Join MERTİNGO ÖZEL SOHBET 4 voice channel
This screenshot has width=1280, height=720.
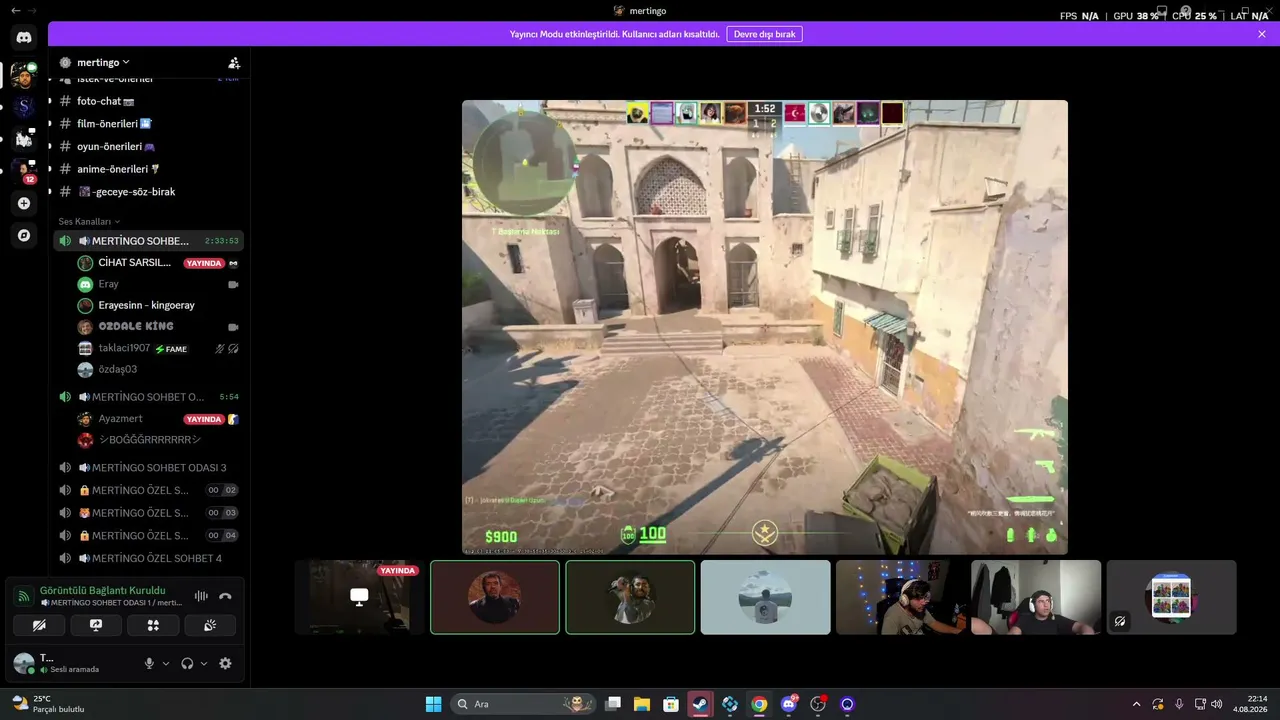click(148, 558)
